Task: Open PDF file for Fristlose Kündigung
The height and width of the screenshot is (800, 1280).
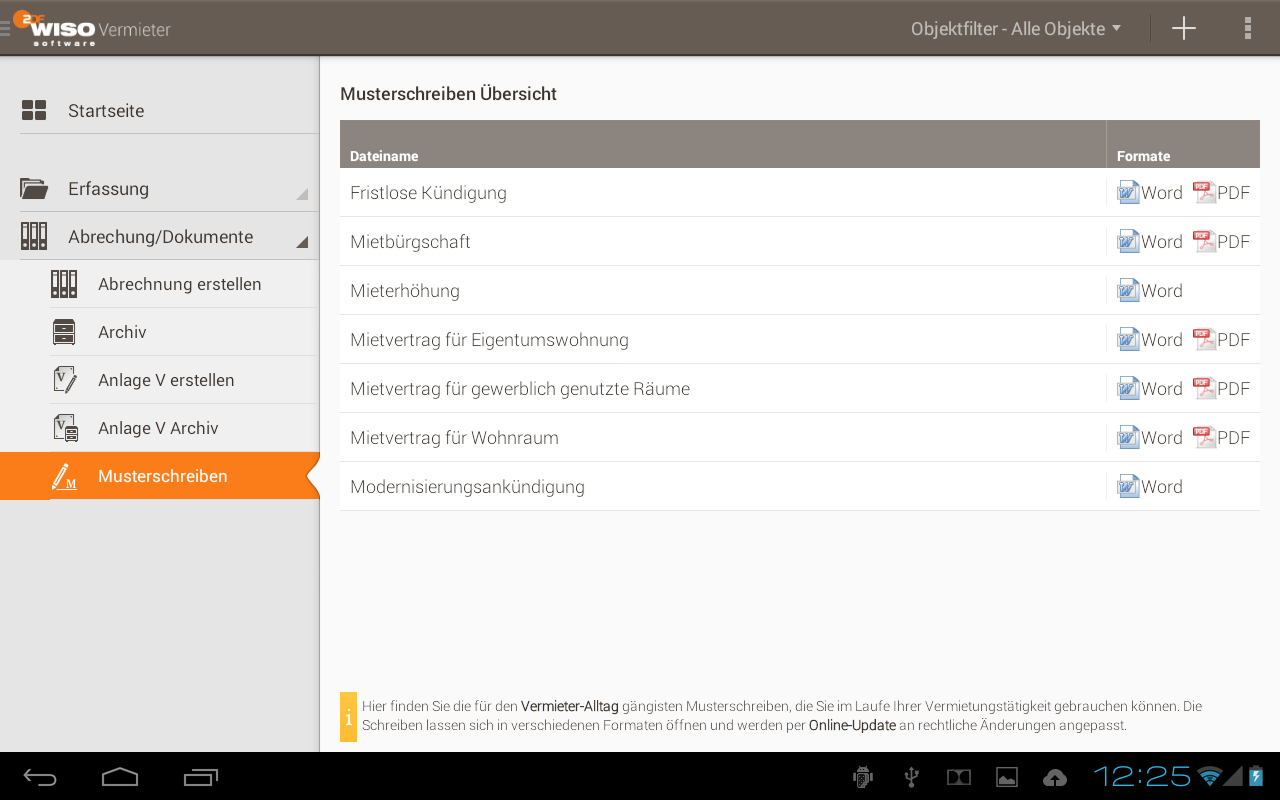Action: pyautogui.click(x=1221, y=193)
